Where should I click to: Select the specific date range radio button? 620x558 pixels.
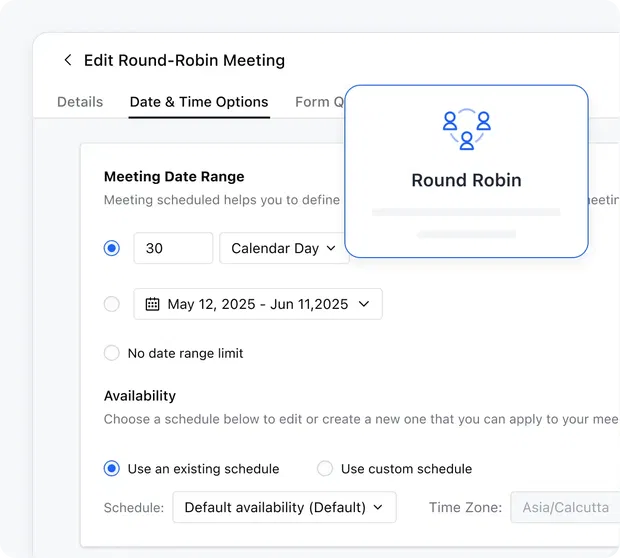(x=112, y=304)
